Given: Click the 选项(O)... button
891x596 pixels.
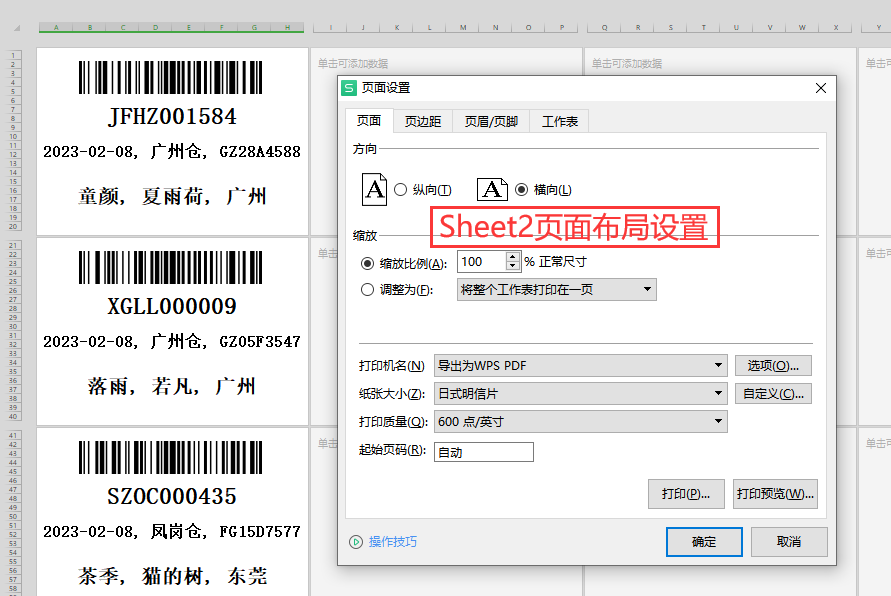Looking at the screenshot, I should pyautogui.click(x=773, y=365).
